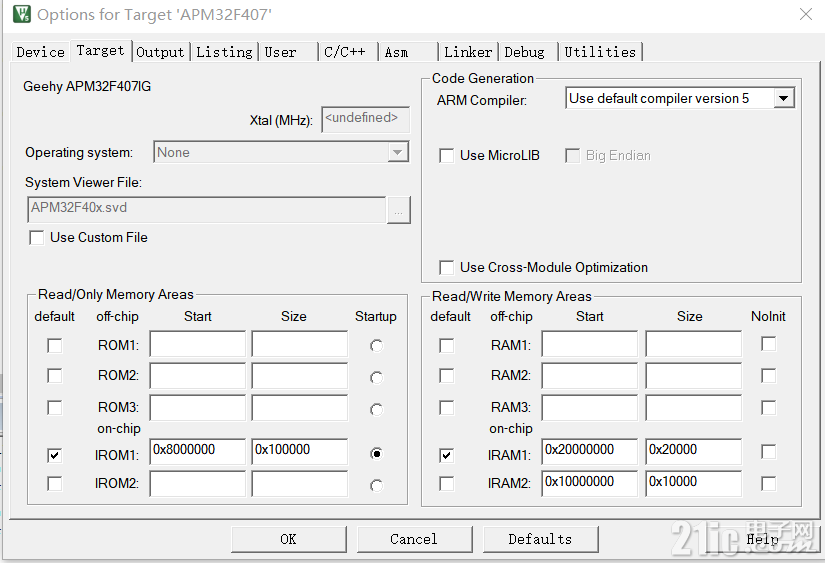Click the ROM3 Size field
This screenshot has height=563, width=825.
[299, 408]
